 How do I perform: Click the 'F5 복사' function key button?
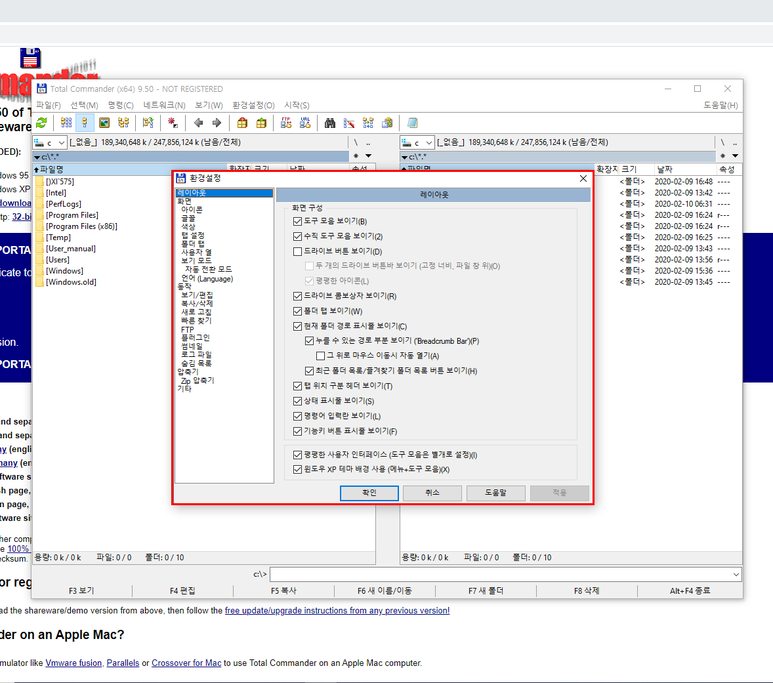(x=283, y=590)
